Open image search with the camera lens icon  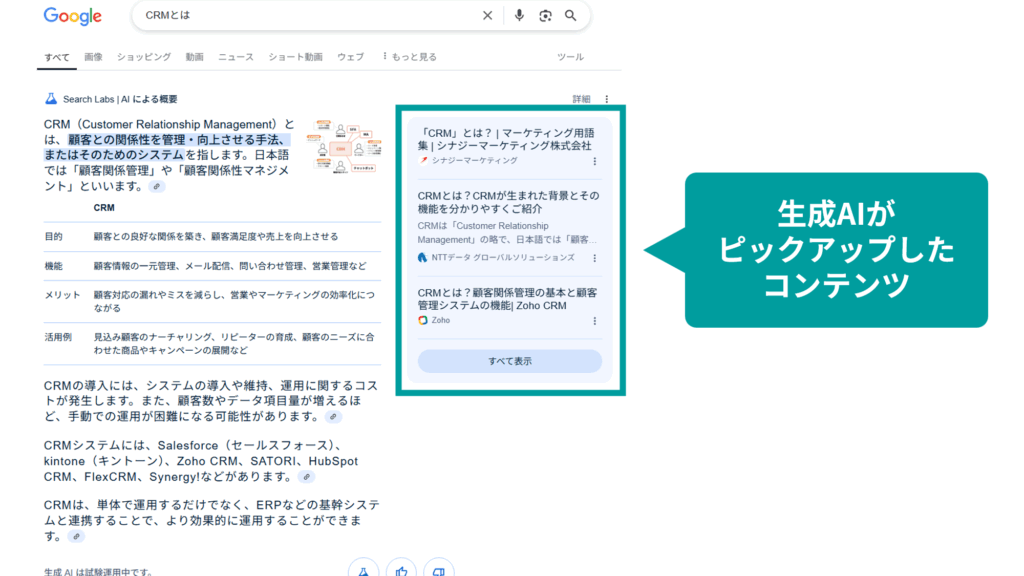coord(545,16)
